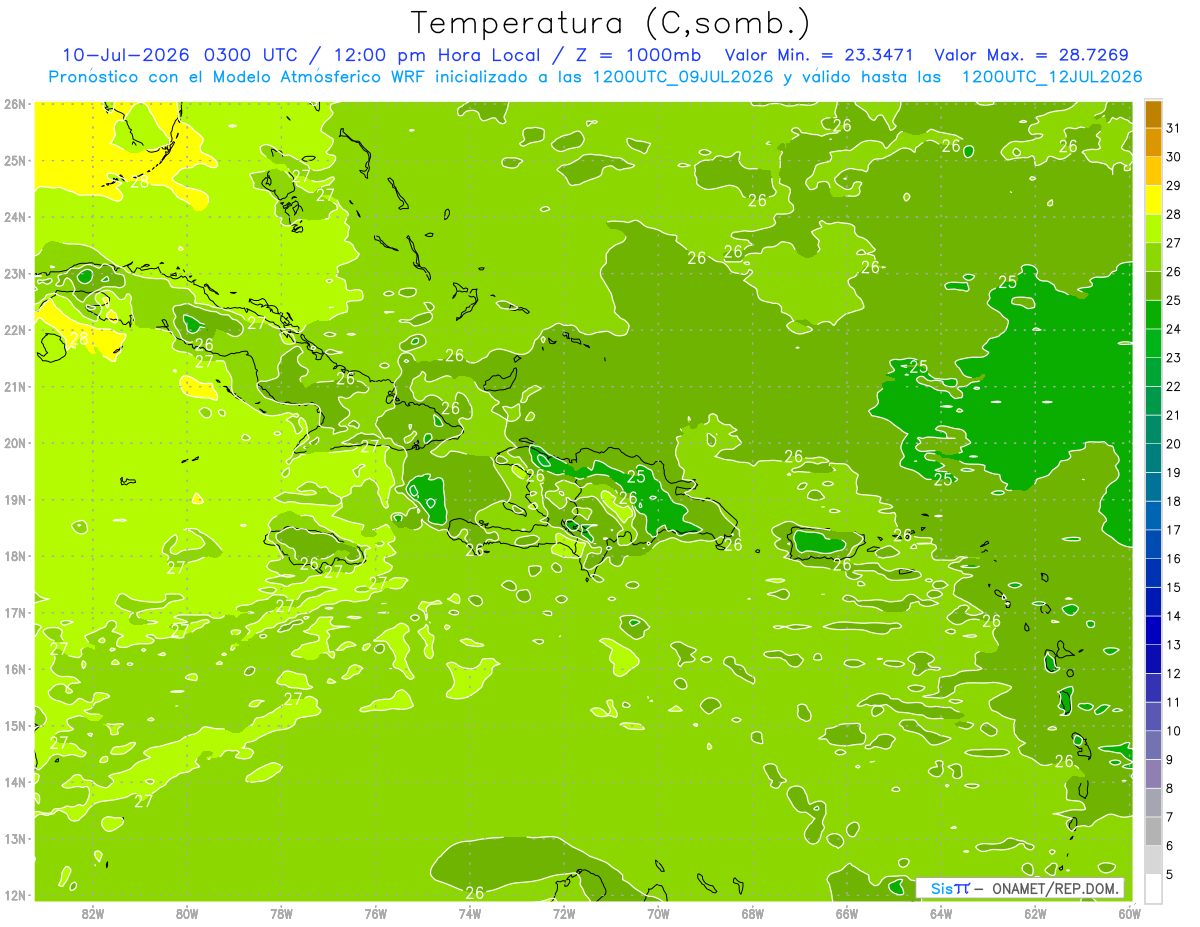Click the "21N" latitude axis label
Viewport: 1200px width, 927px height.
point(14,387)
